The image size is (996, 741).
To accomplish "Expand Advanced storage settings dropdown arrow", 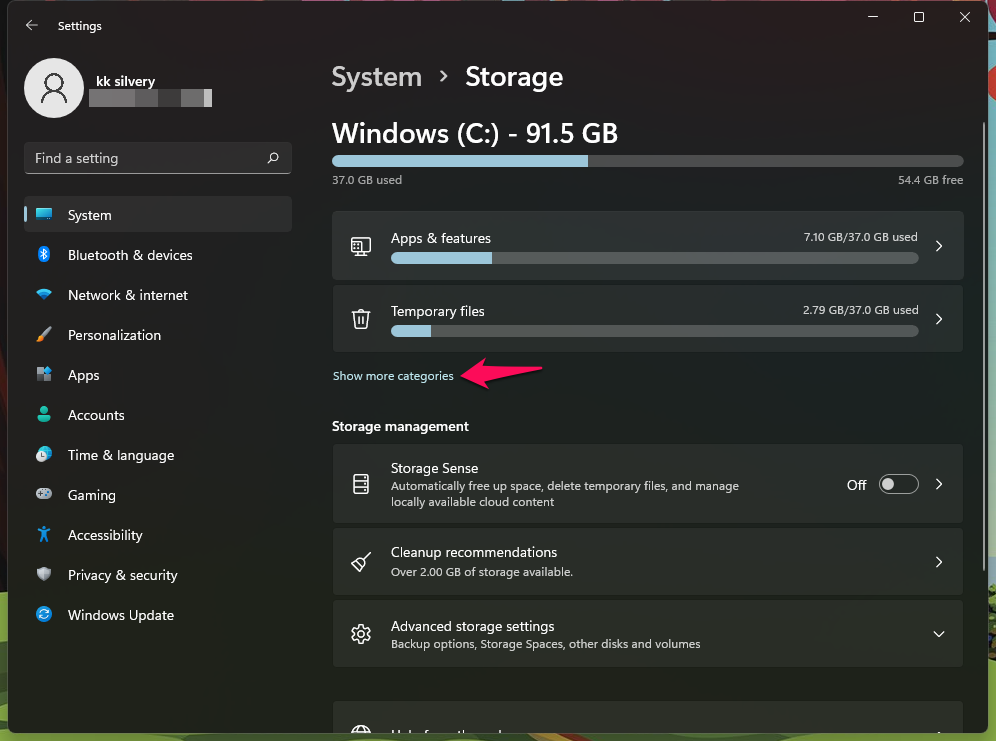I will point(939,634).
